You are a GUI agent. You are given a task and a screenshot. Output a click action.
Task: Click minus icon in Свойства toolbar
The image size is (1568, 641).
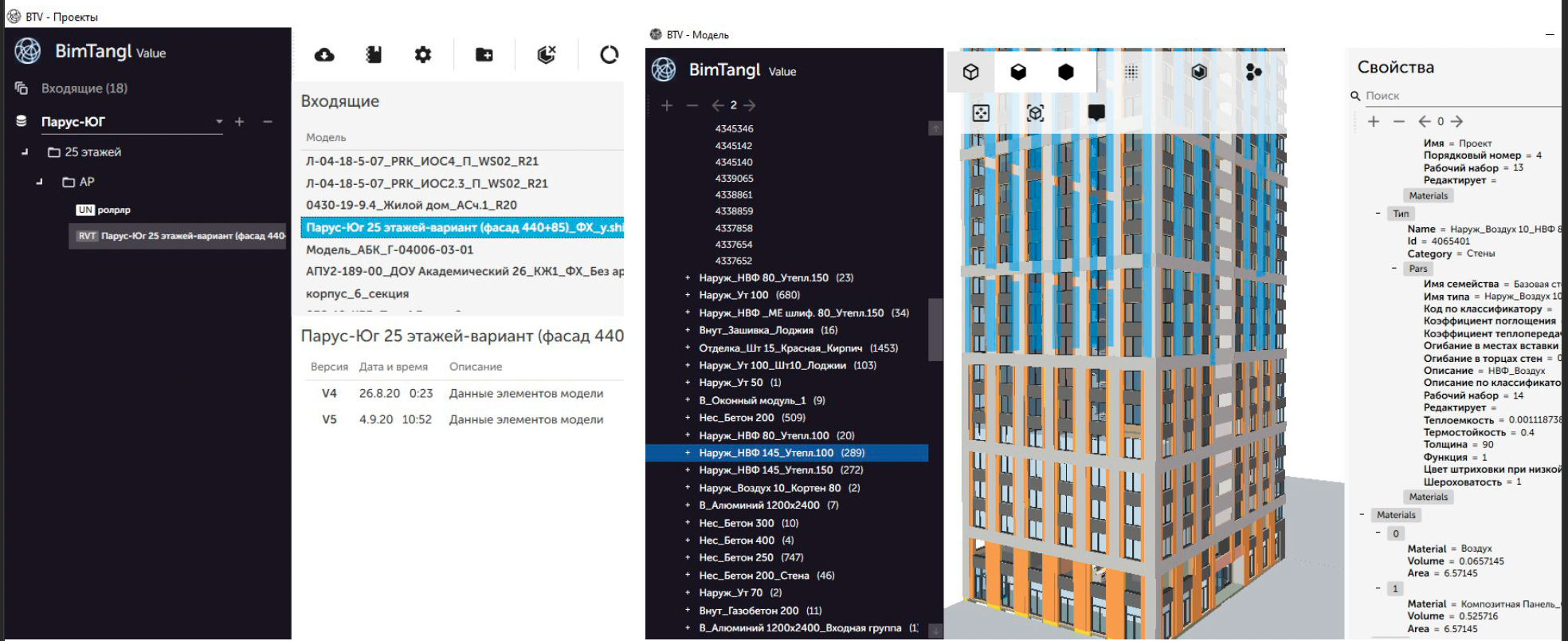(1398, 121)
